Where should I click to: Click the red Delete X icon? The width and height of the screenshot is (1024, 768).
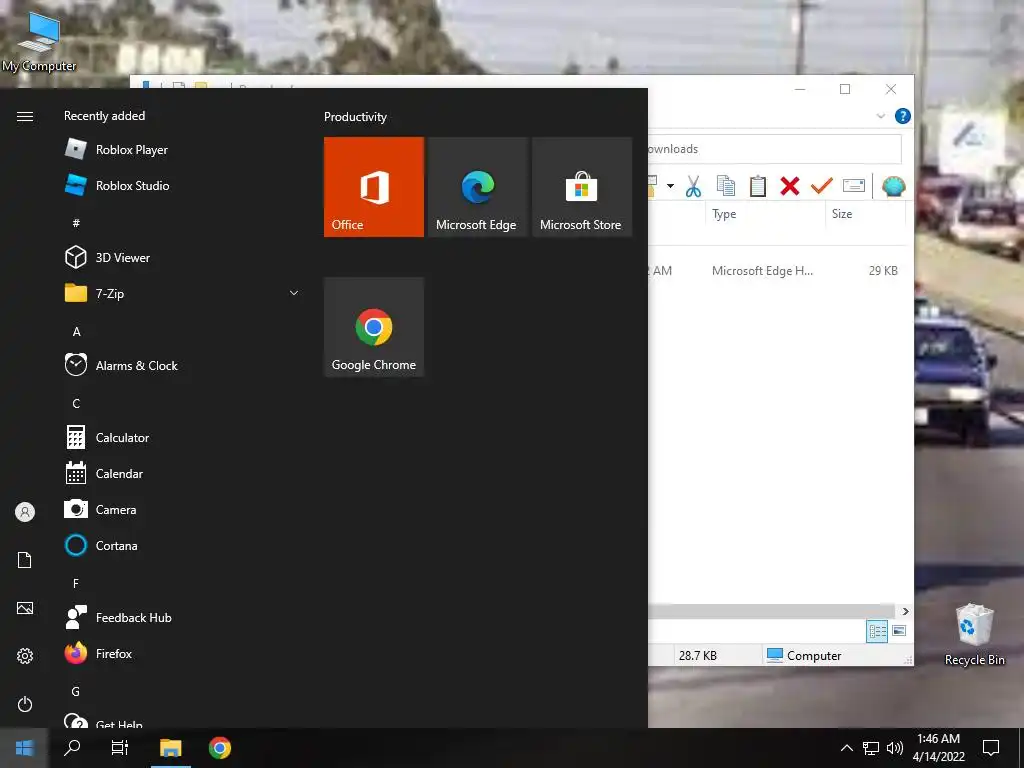pos(790,186)
